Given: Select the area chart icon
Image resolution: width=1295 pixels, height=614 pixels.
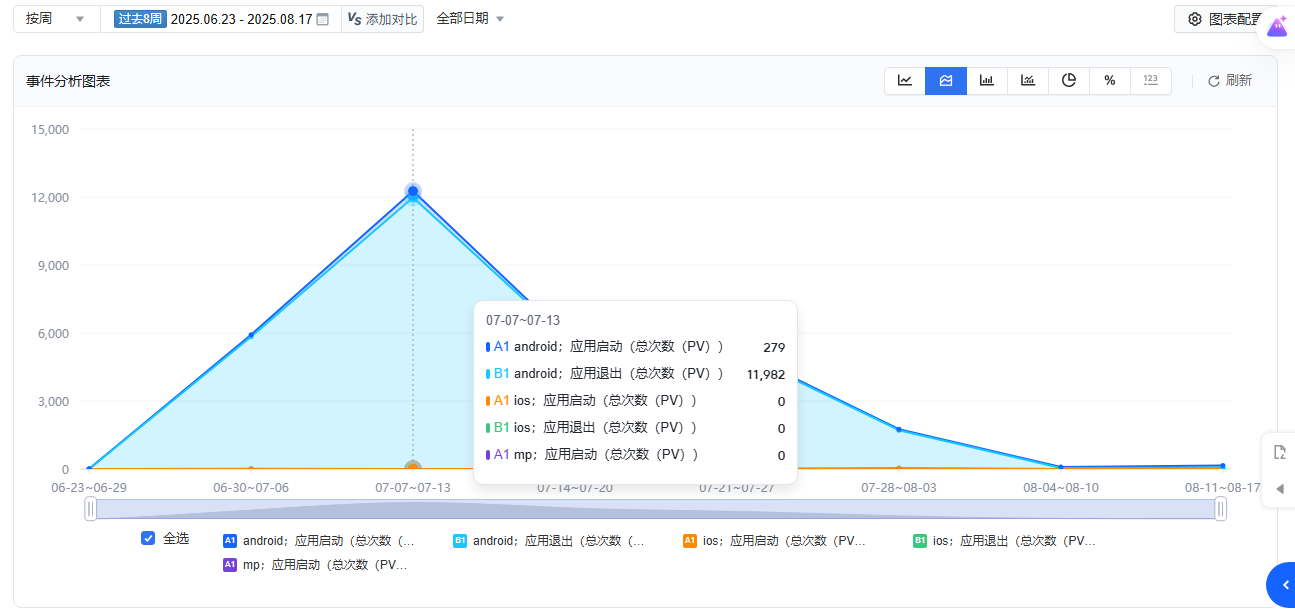Looking at the screenshot, I should click(x=946, y=81).
